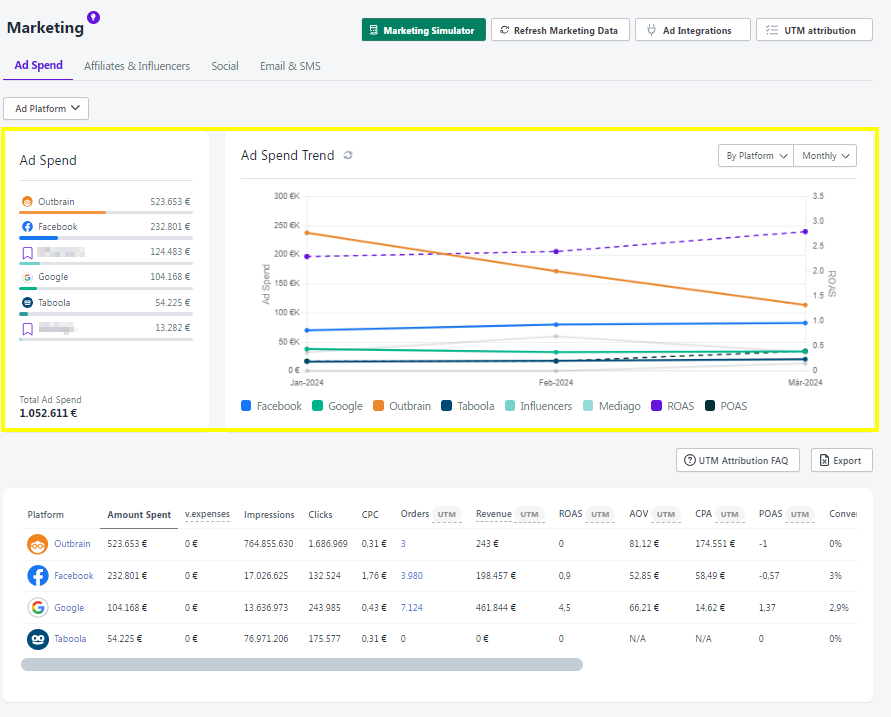
Task: Click the Outbrain icon in the Ad Spend list
Action: pyautogui.click(x=27, y=202)
